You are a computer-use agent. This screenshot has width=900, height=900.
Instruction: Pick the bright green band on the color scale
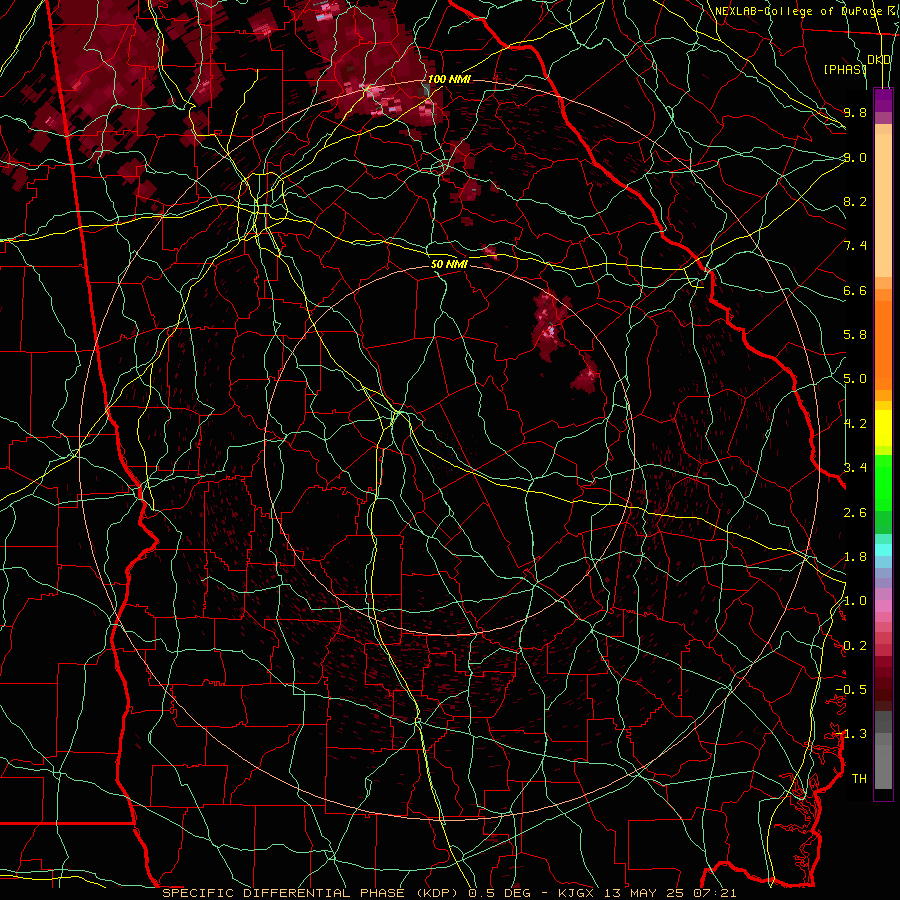pyautogui.click(x=883, y=482)
